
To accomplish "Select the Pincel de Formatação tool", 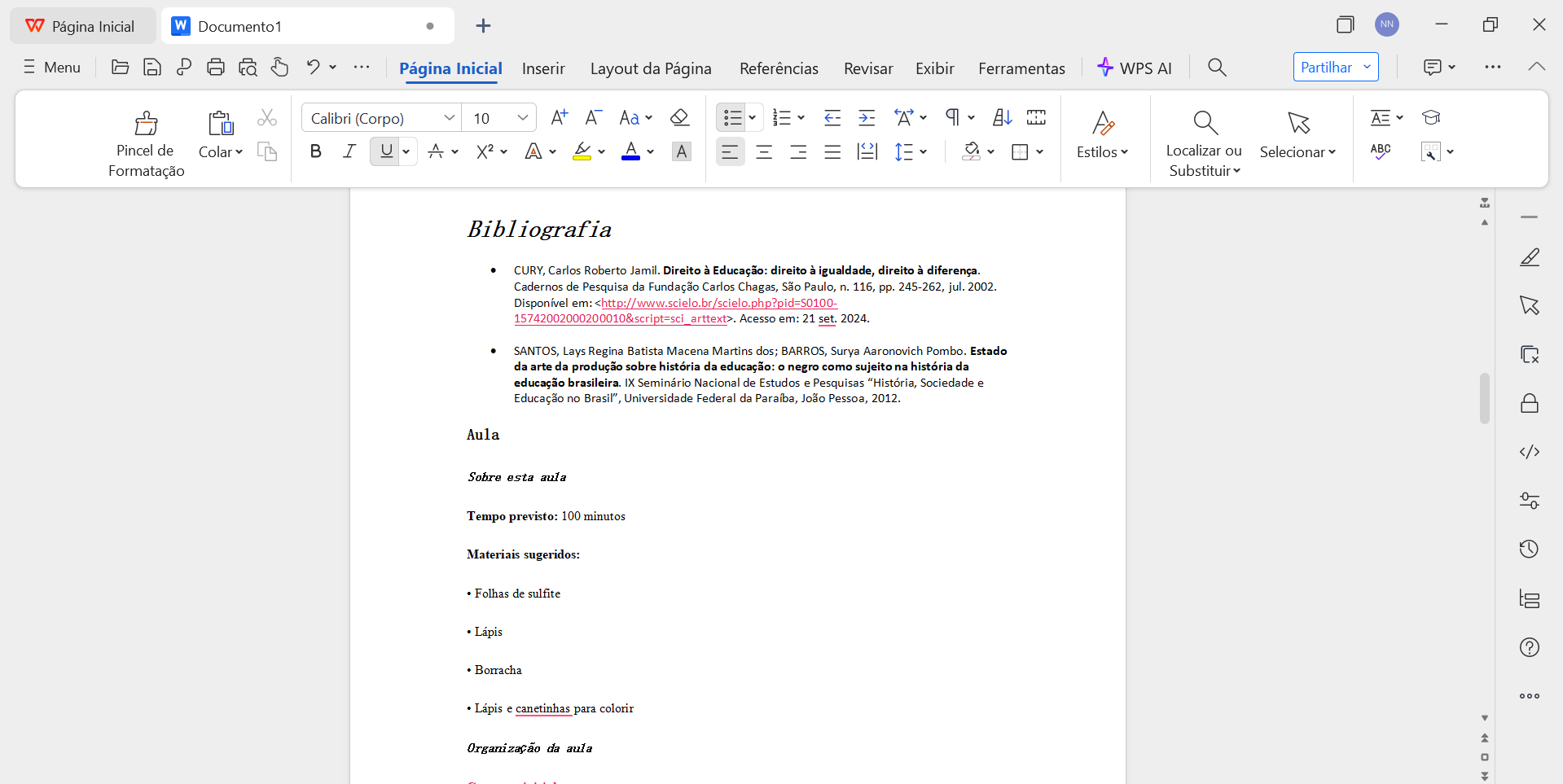I will [x=145, y=140].
